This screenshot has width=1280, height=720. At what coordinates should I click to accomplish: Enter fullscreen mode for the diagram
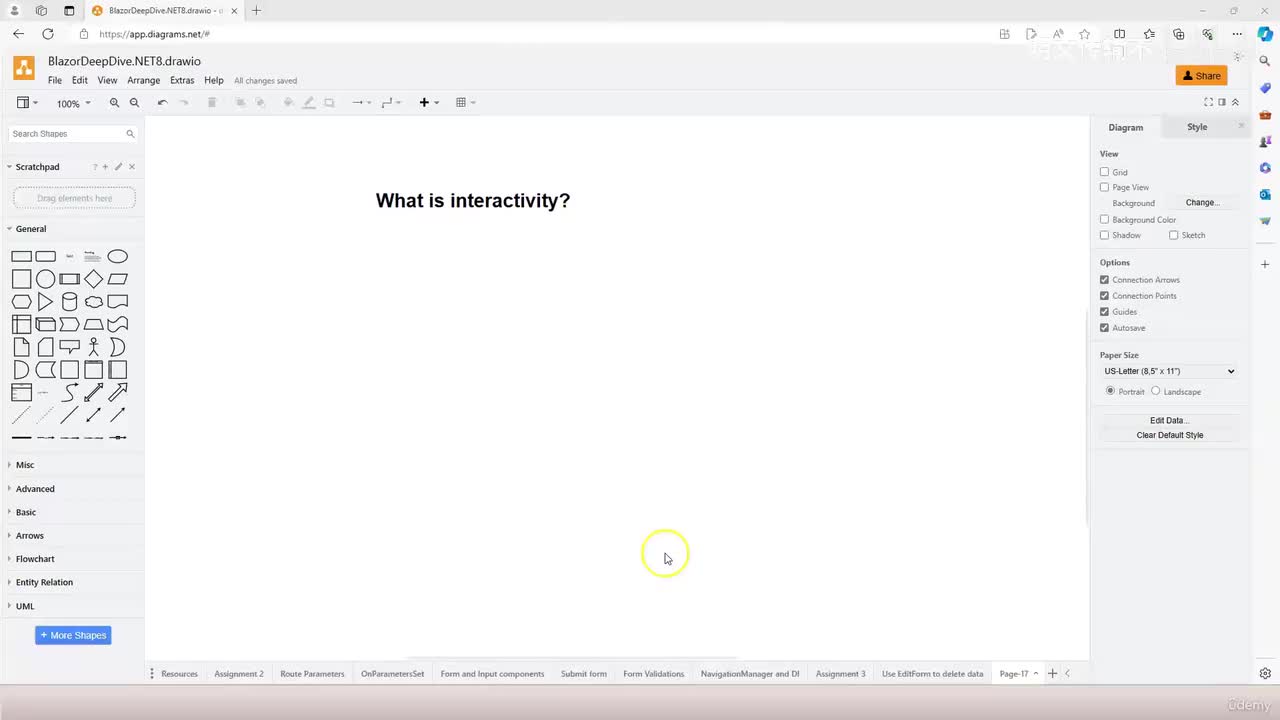click(1208, 102)
